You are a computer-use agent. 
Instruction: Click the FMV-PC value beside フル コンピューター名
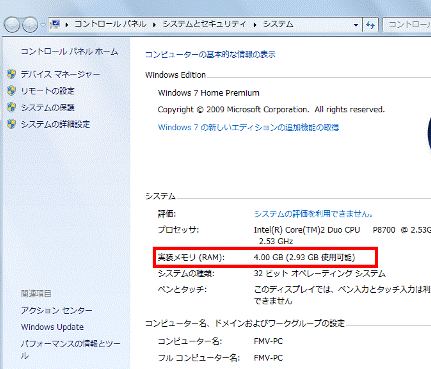(268, 358)
